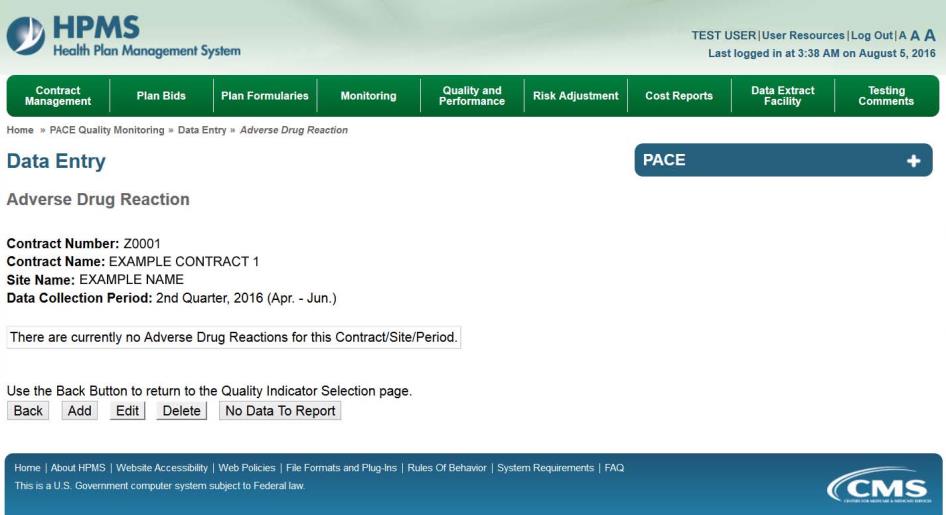Open the Cost Reports menu
946x515 pixels.
click(679, 96)
